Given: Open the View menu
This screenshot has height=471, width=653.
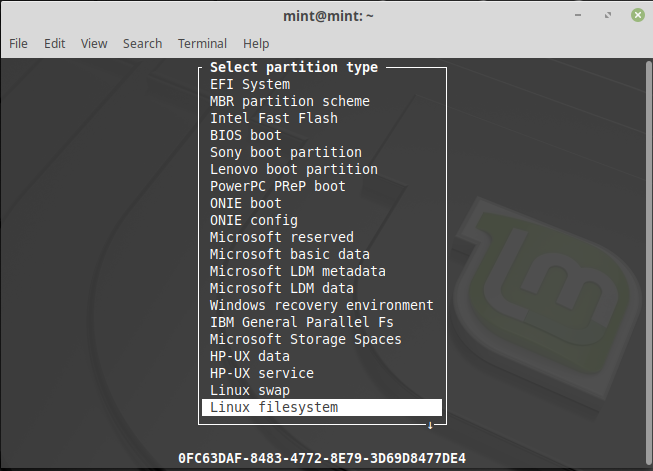Looking at the screenshot, I should pyautogui.click(x=94, y=43).
